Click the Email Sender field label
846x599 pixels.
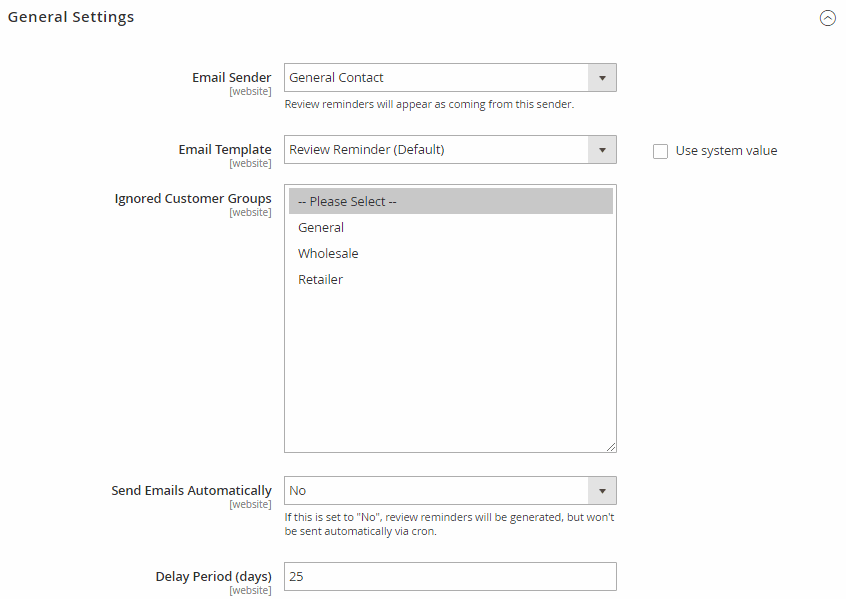(x=231, y=78)
